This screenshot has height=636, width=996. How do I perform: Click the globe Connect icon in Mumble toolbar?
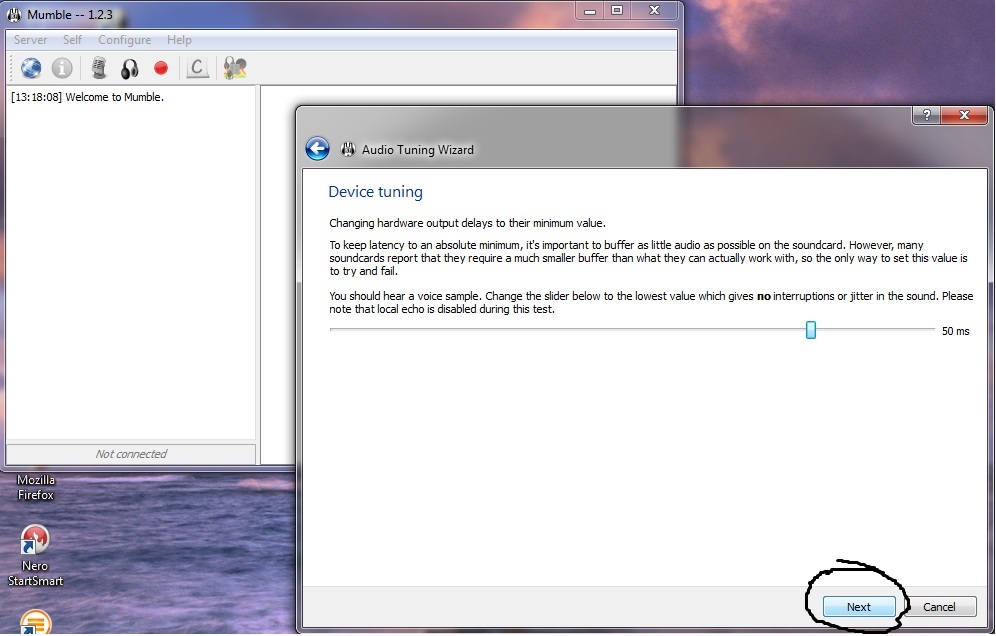pyautogui.click(x=30, y=68)
